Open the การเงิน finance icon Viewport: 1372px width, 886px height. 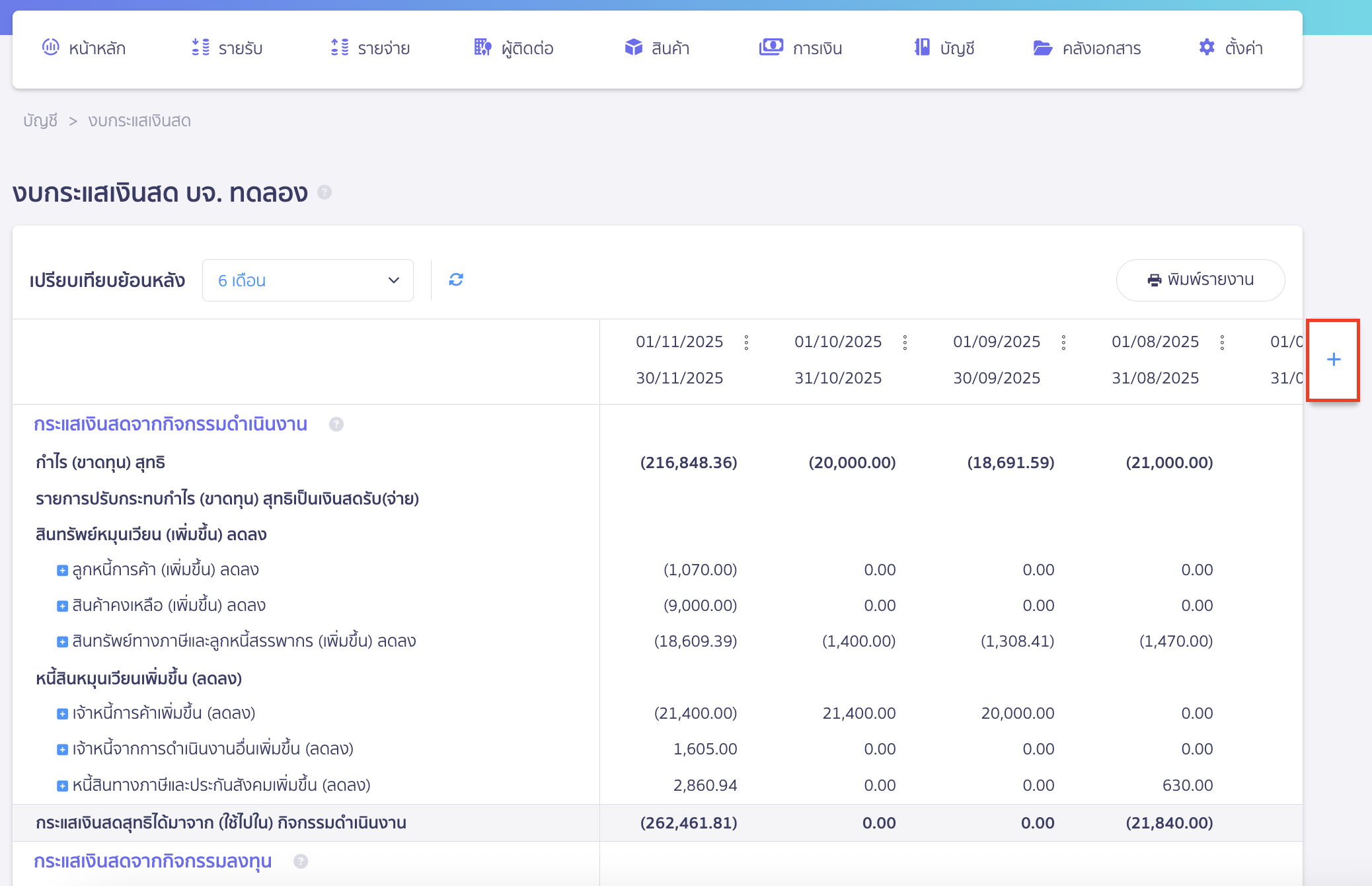click(x=771, y=47)
